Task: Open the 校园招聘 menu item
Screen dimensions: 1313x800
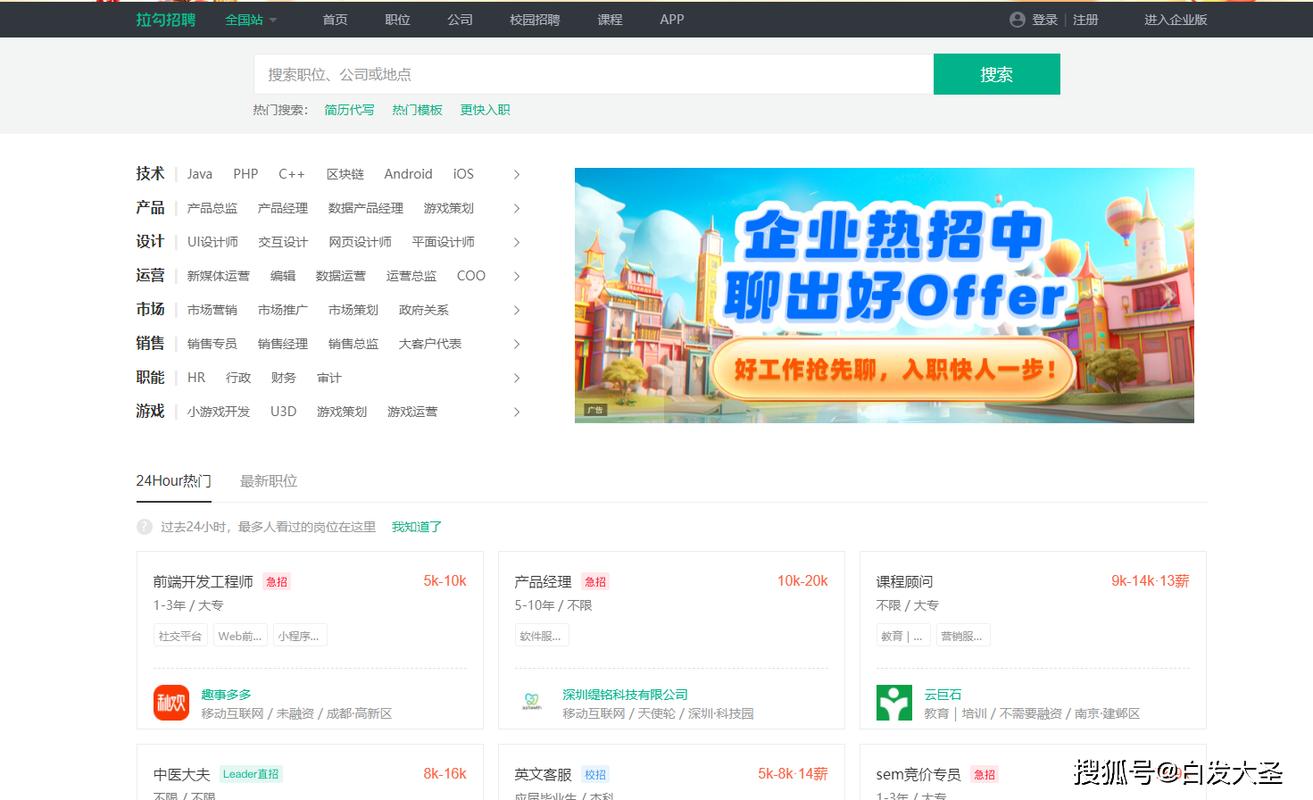Action: 533,19
